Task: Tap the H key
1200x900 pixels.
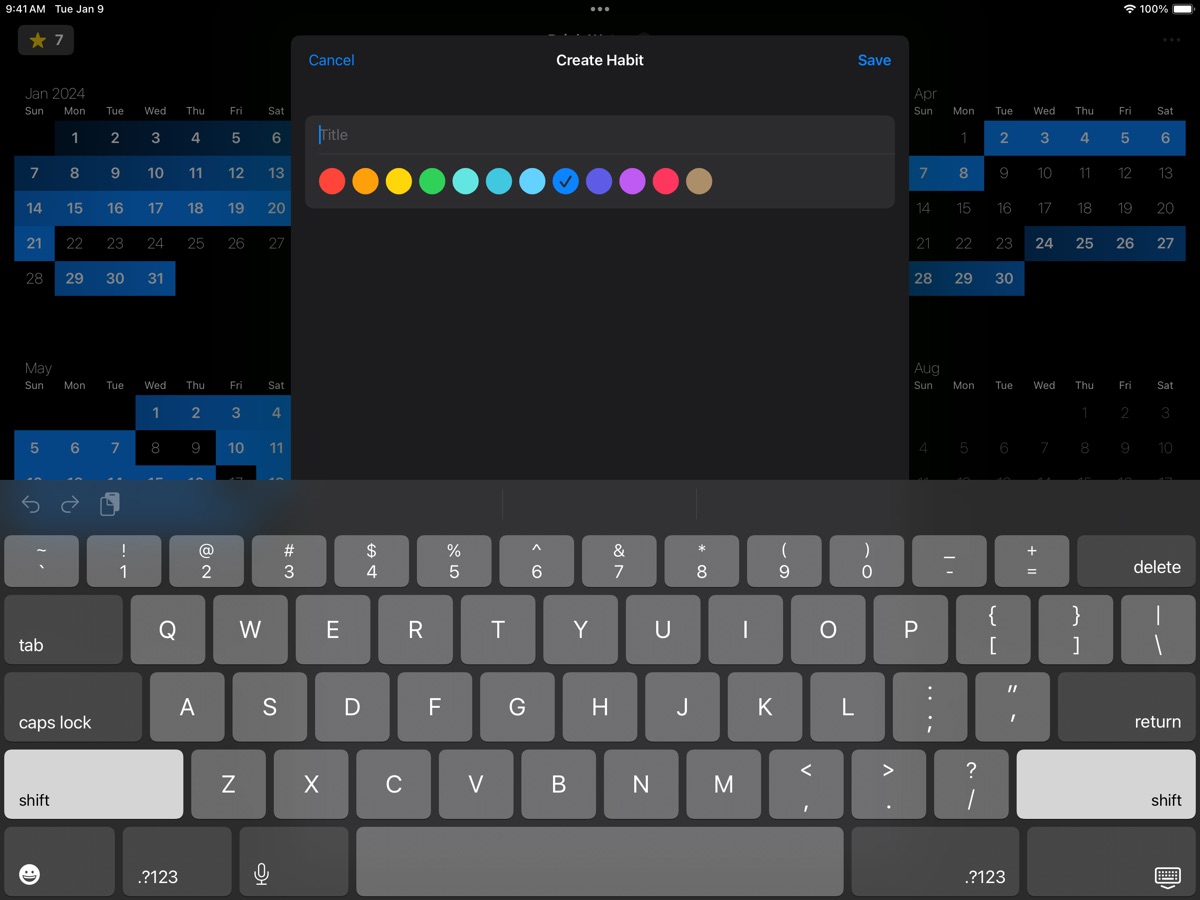Action: tap(600, 706)
